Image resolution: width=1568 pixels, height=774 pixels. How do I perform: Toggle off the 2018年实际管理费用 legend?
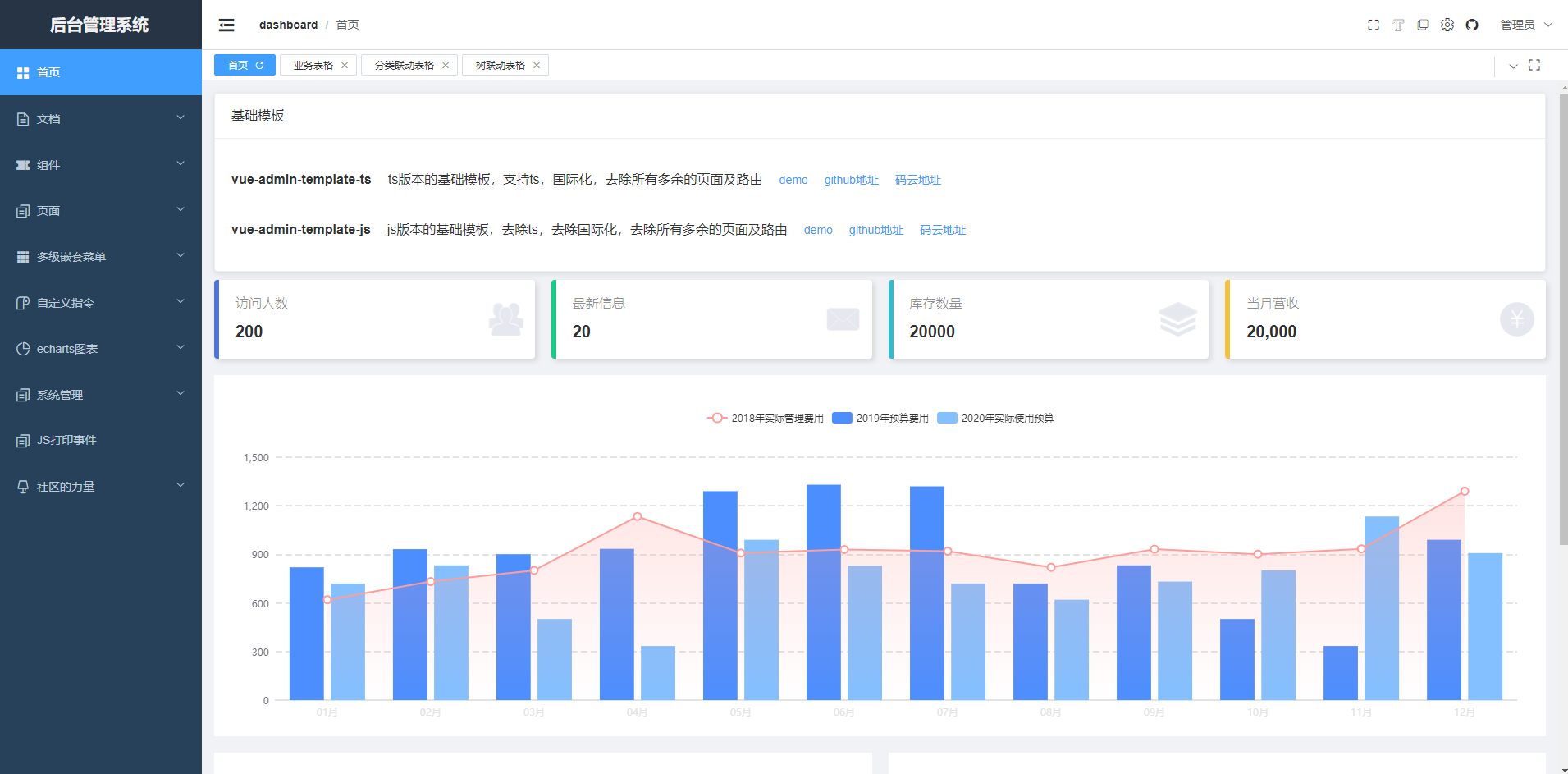point(763,418)
